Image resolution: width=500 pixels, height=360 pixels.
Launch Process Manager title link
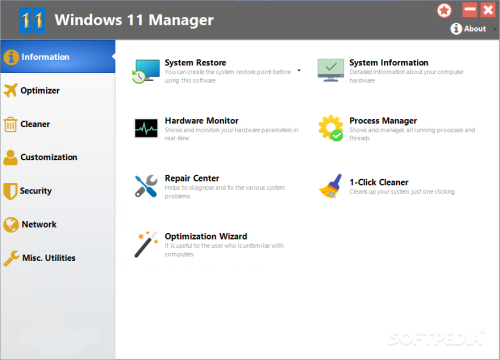click(383, 121)
